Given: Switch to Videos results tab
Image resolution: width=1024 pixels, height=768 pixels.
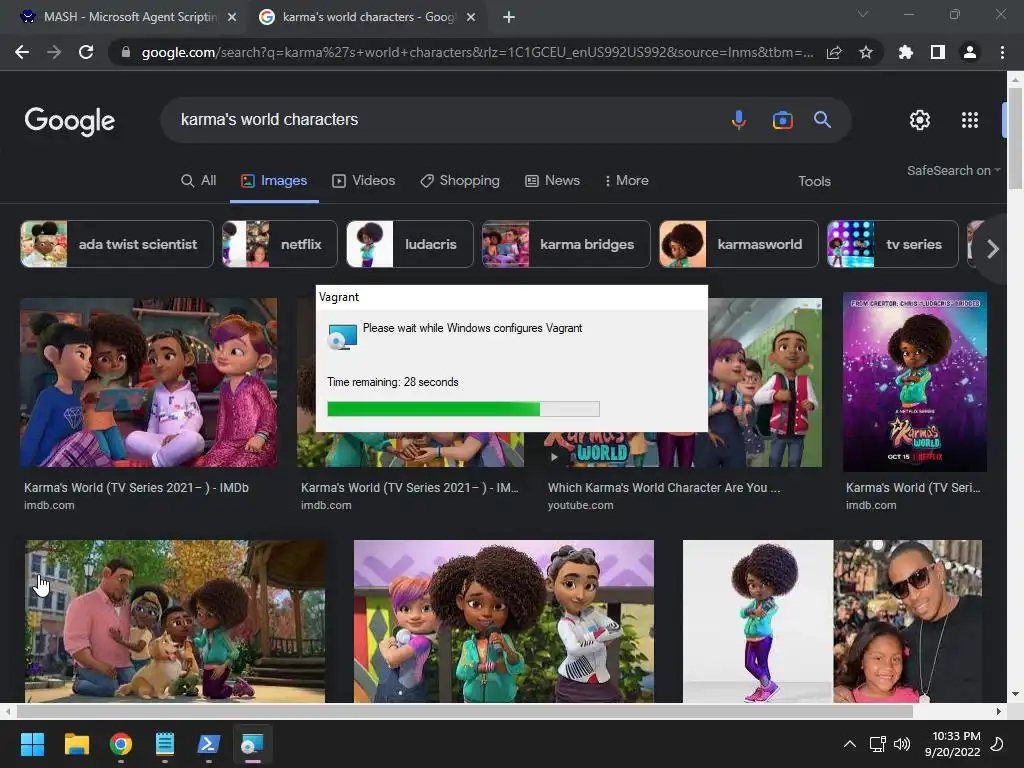Looking at the screenshot, I should (x=364, y=181).
